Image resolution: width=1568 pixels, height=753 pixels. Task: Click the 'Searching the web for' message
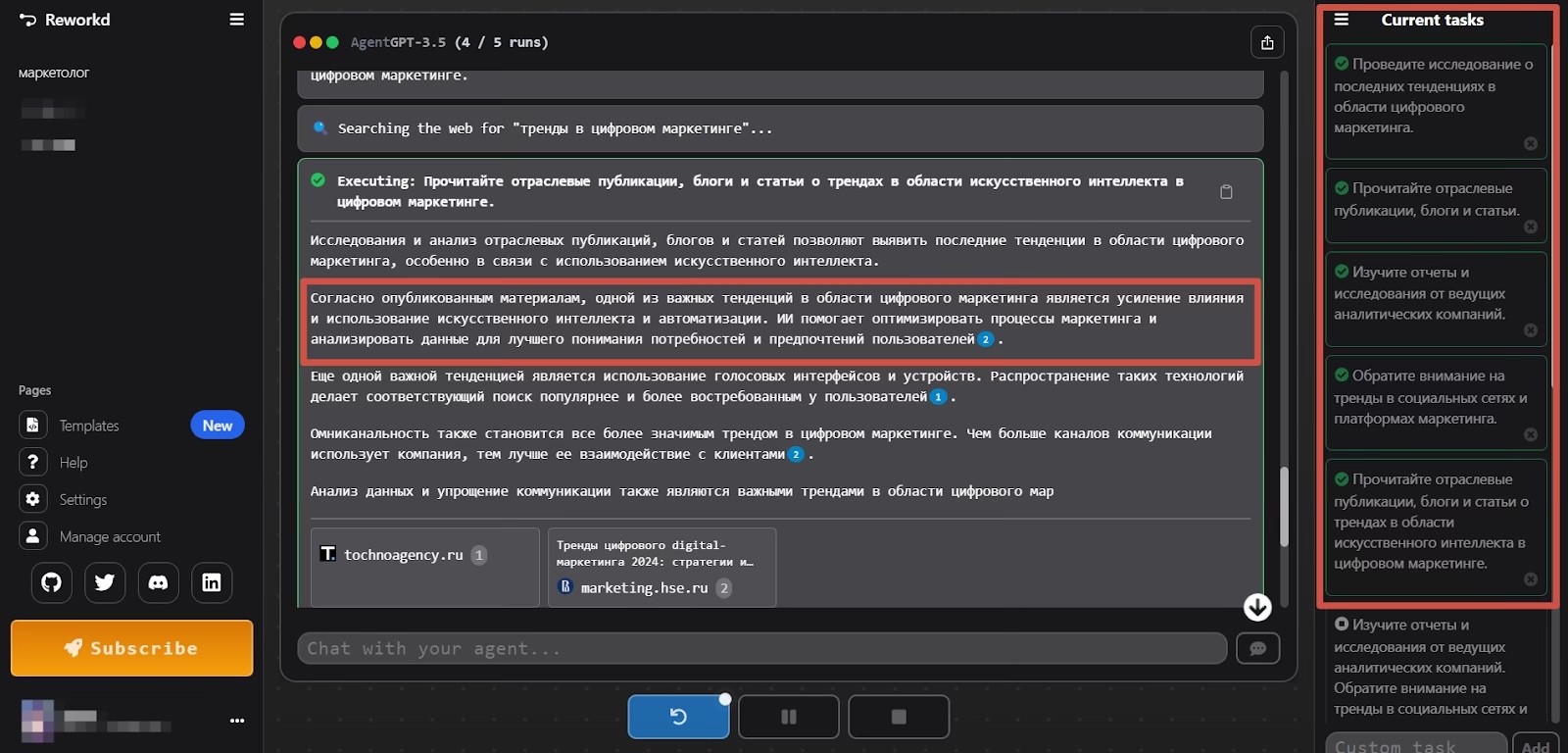click(x=780, y=128)
